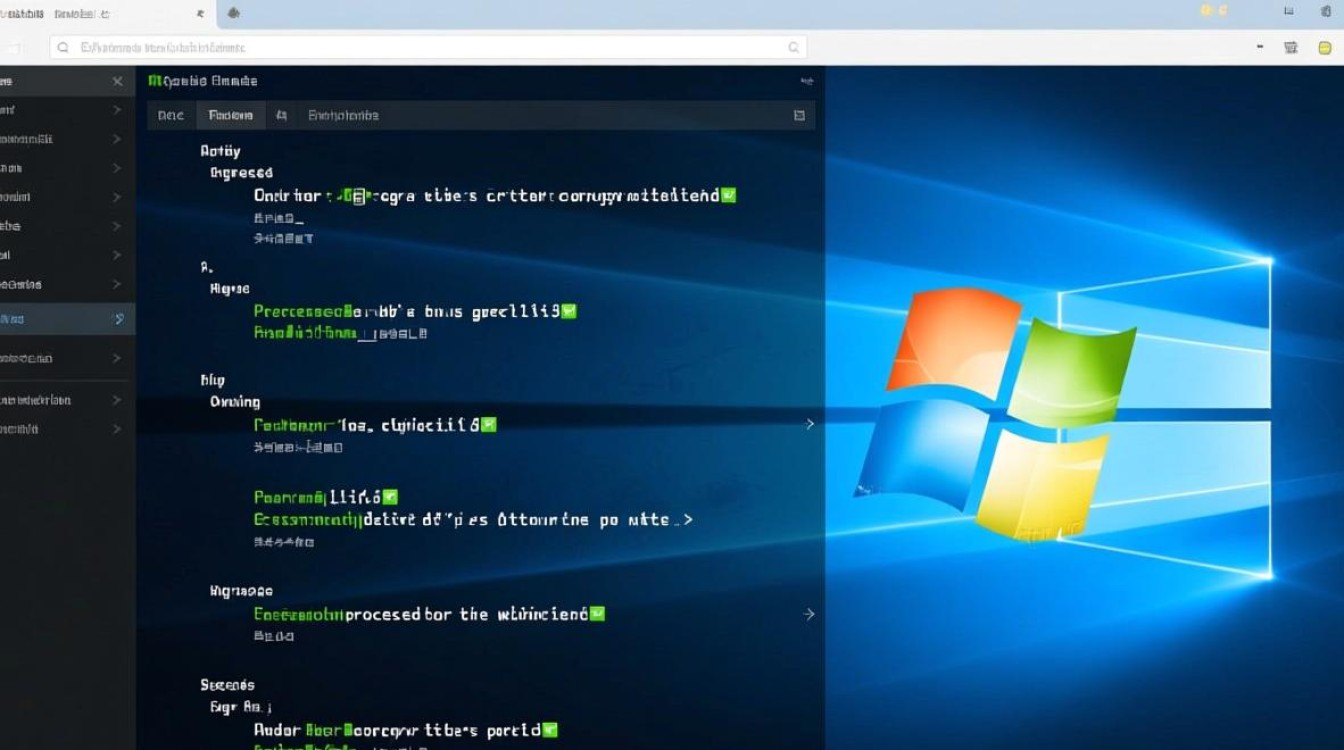Select the green status icon in the first result line
The width and height of the screenshot is (1344, 750).
731,195
